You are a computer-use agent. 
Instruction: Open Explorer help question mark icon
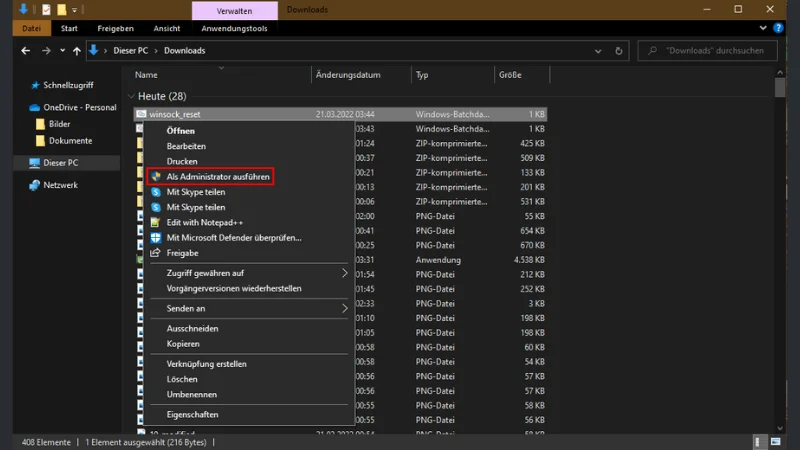click(778, 28)
